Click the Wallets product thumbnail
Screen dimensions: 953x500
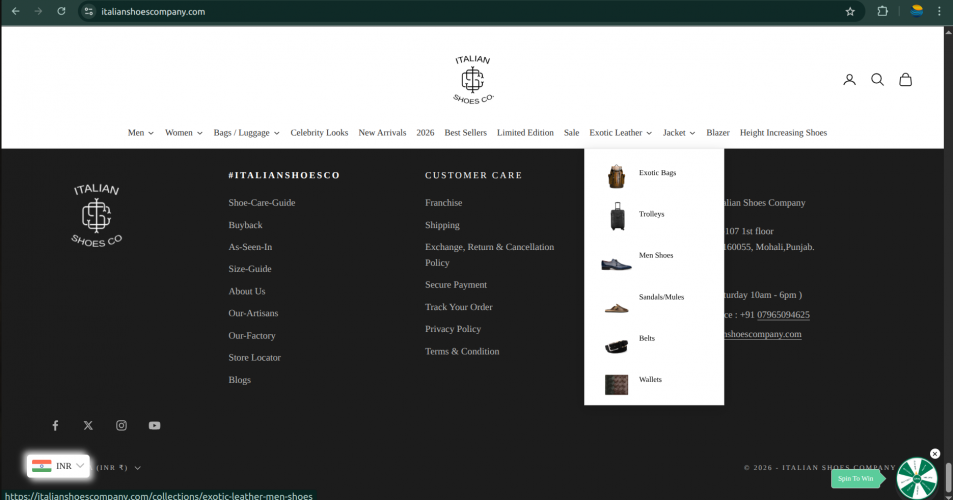pyautogui.click(x=616, y=385)
